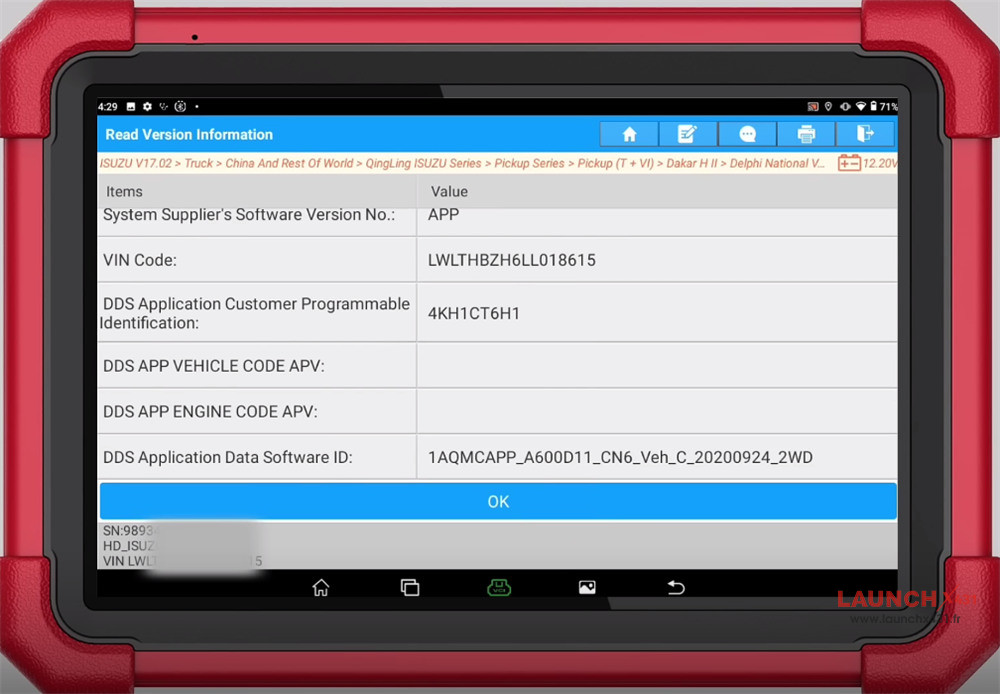The image size is (1000, 694).
Task: Tap the 4:29 clock in status bar
Action: (108, 107)
